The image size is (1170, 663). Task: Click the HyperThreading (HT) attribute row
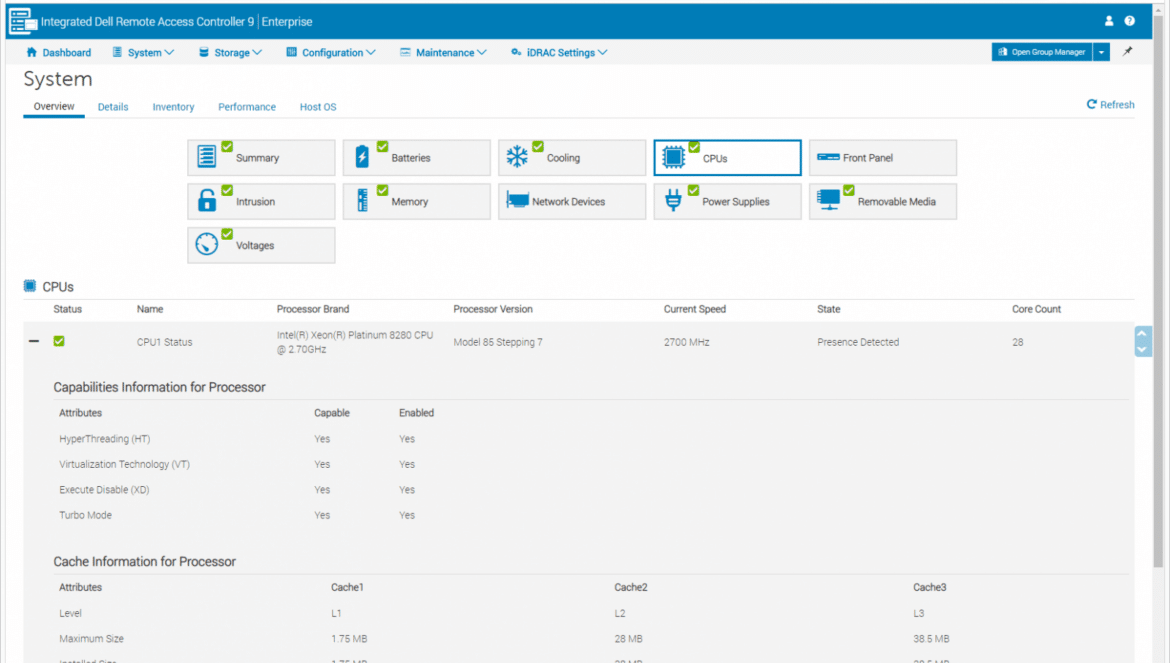[x=590, y=439]
